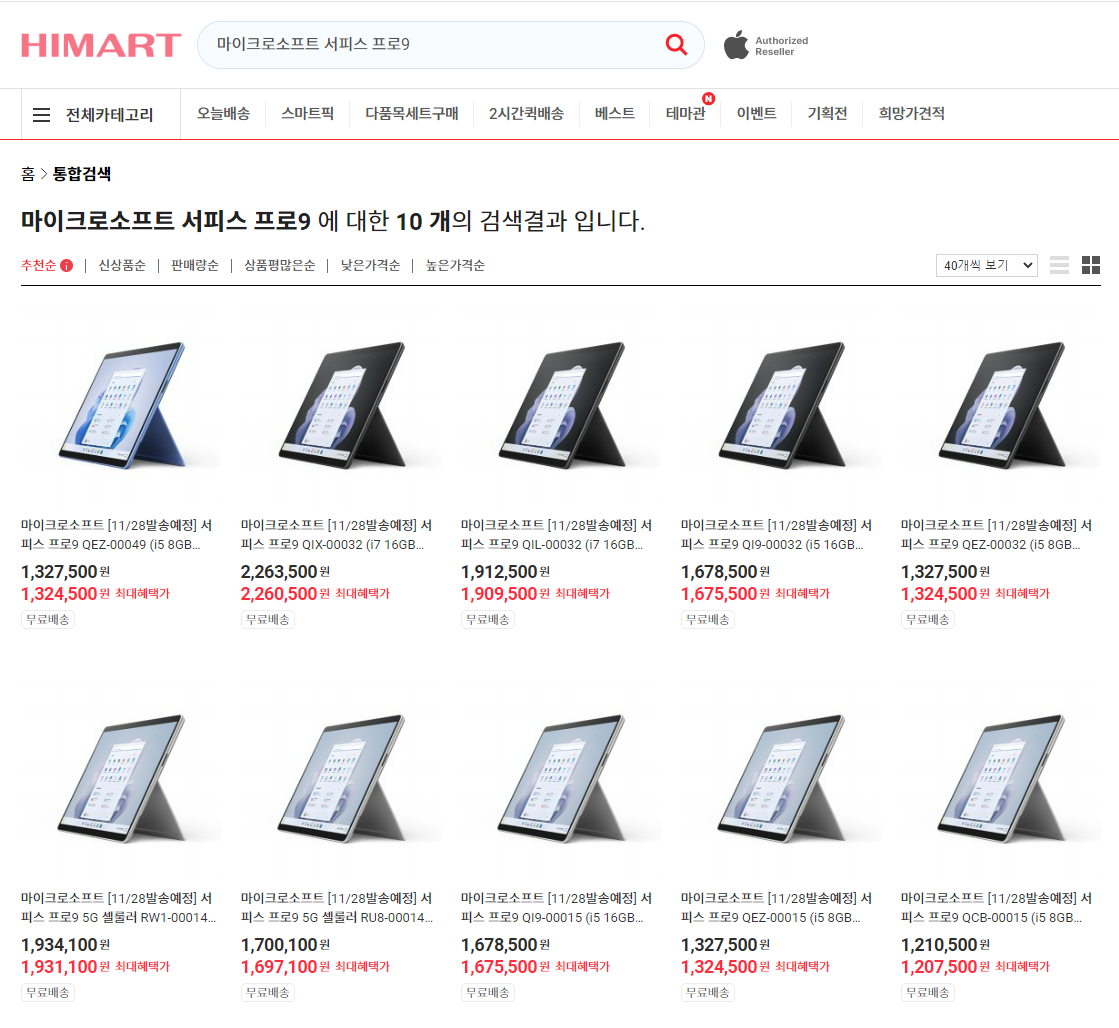Viewport: 1119px width, 1028px height.
Task: Open the blue Surface Pro9 QEZ-00049 thumbnail
Action: coord(121,405)
